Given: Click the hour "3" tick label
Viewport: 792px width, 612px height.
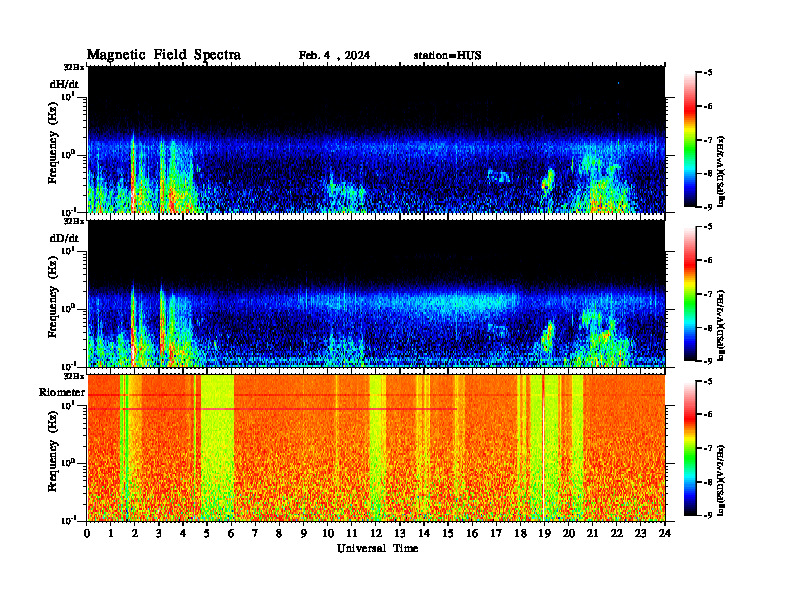Looking at the screenshot, I should pos(159,533).
